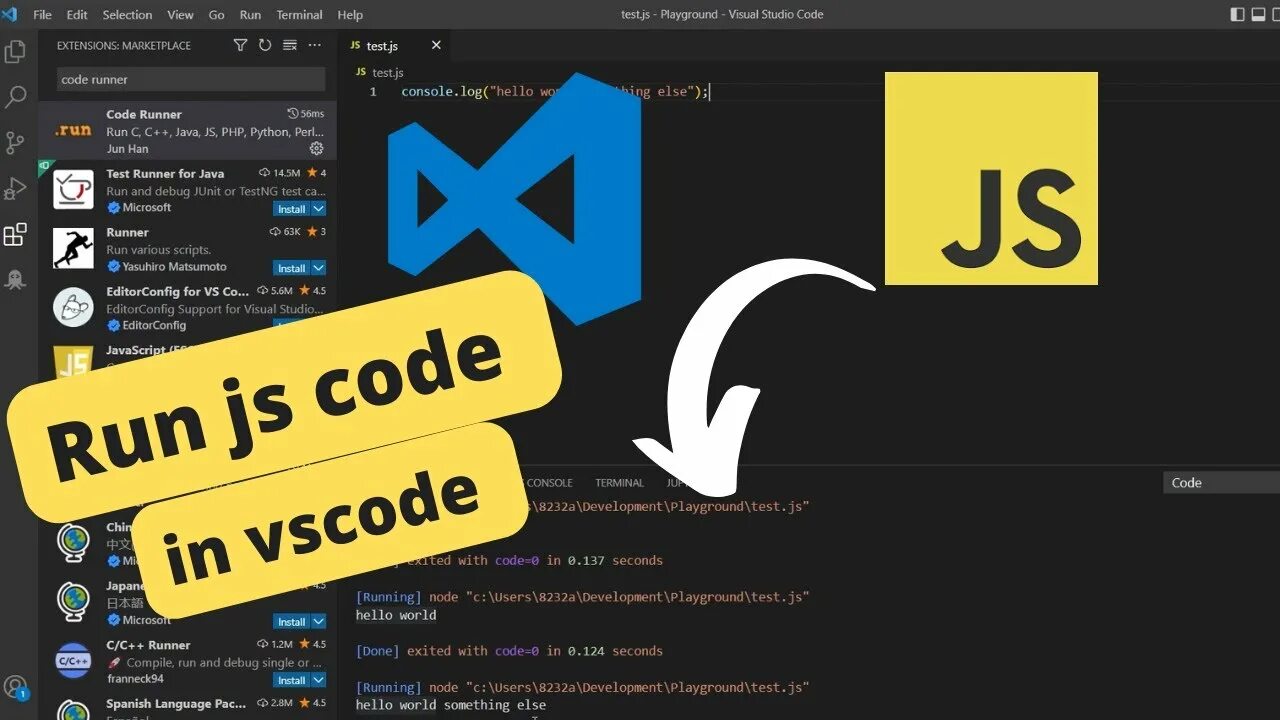Click 'Jun Han' publisher name
Screen dimensions: 1280x720
point(127,149)
